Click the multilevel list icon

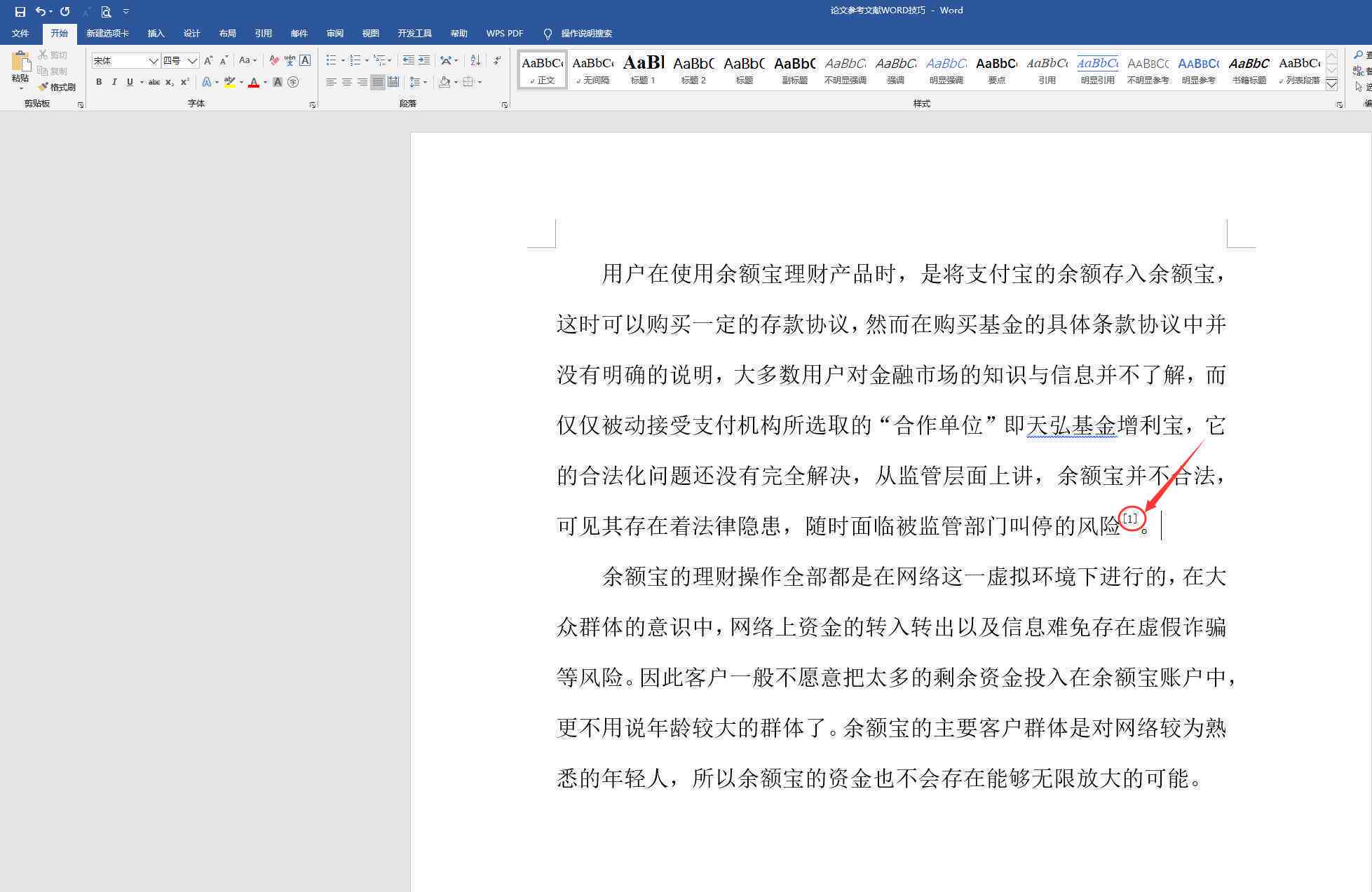tap(379, 61)
